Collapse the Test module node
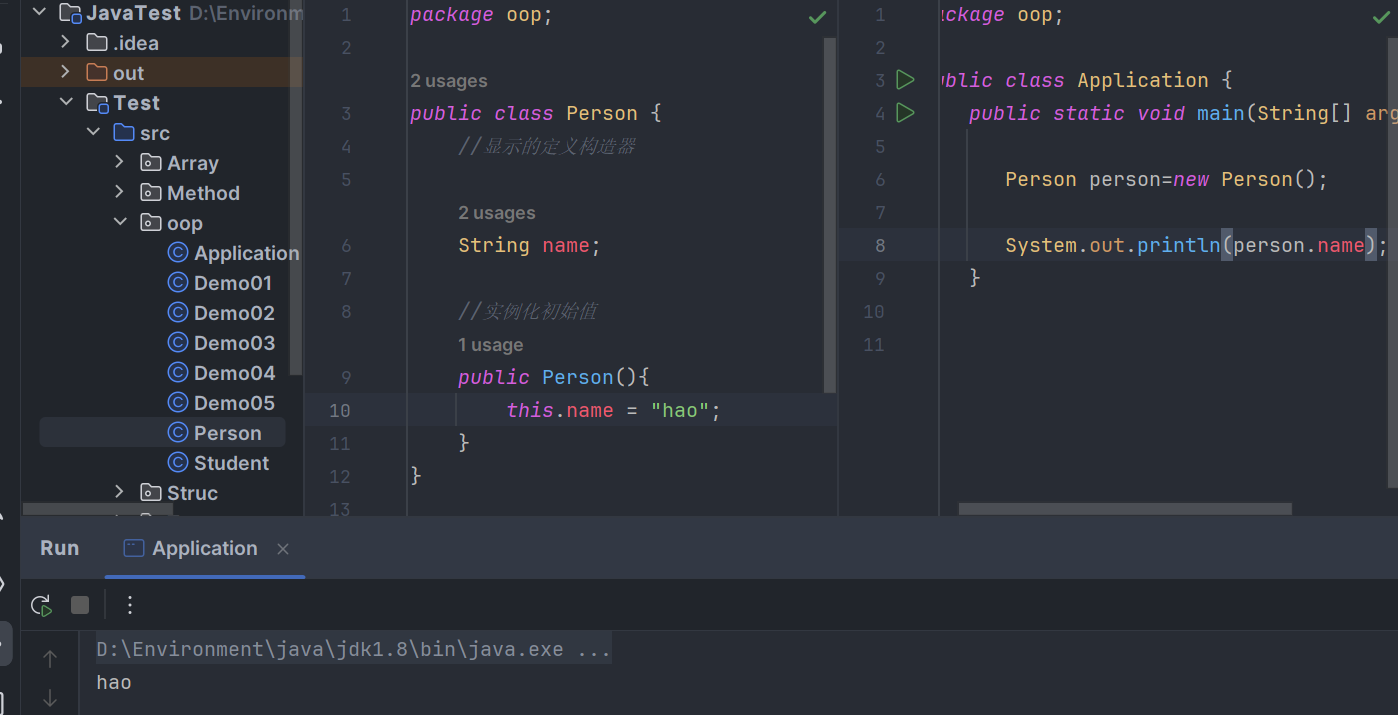This screenshot has height=715, width=1398. pos(66,103)
